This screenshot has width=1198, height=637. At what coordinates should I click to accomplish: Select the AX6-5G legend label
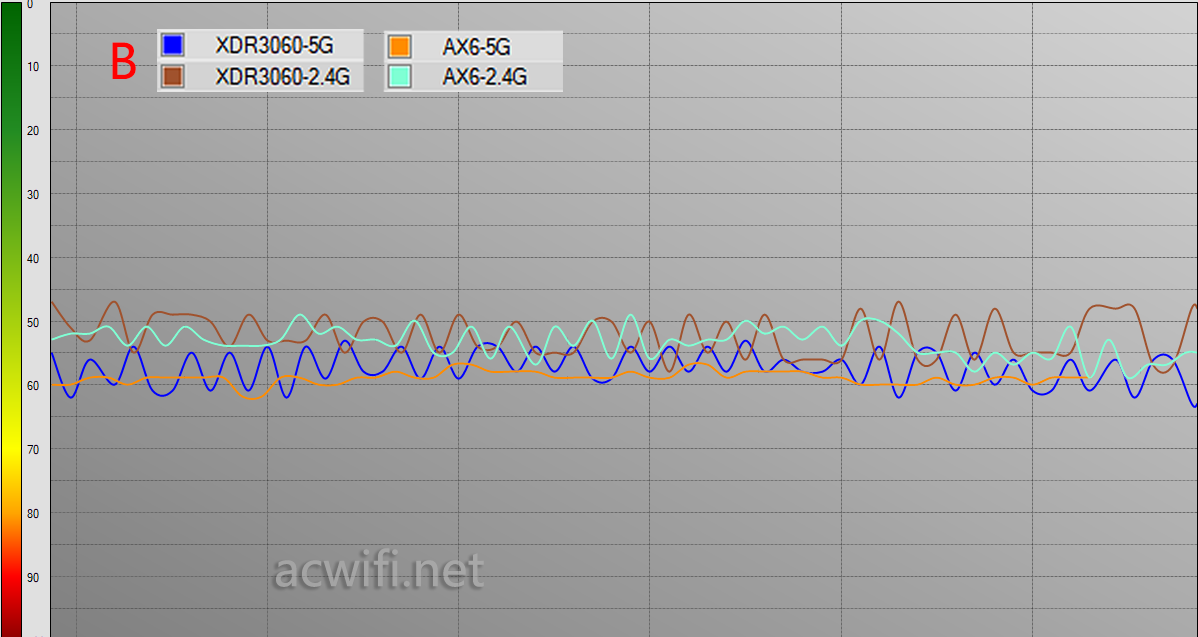pos(476,47)
